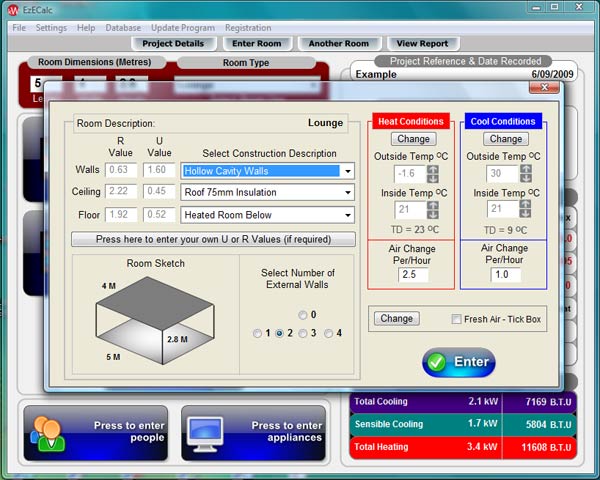Open the Walls construction description dropdown
The width and height of the screenshot is (600, 480).
(x=347, y=170)
